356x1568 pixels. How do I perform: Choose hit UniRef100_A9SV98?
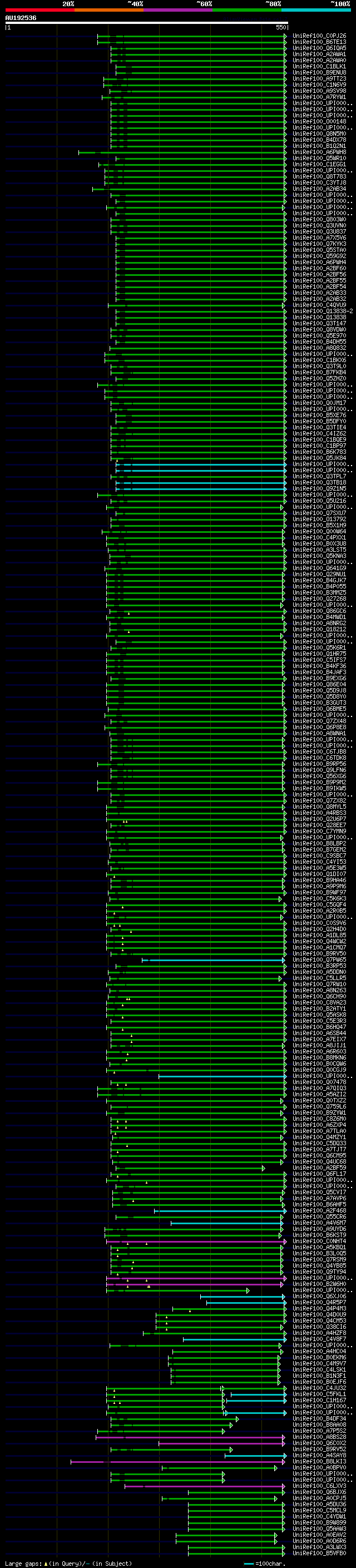pos(319,91)
